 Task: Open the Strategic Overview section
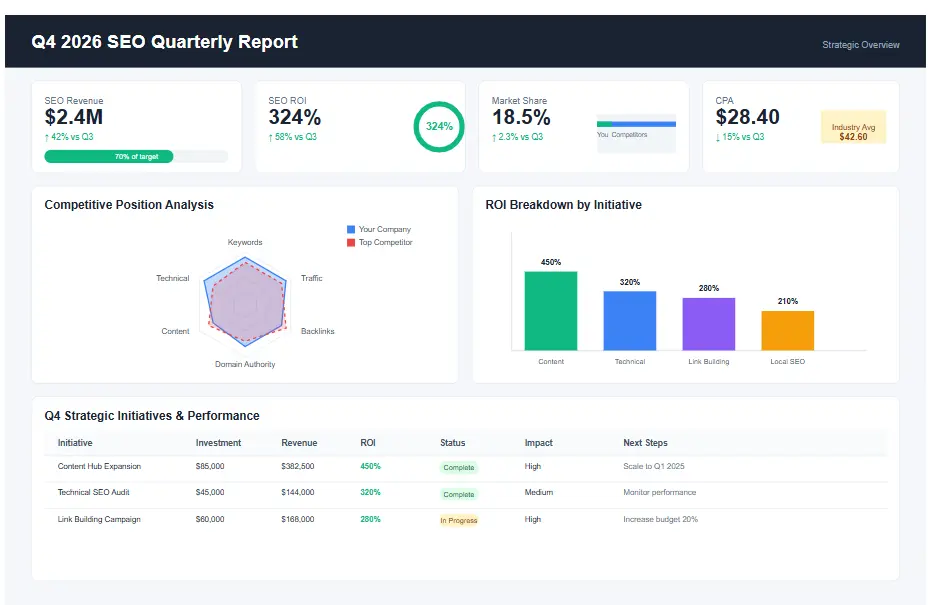point(860,45)
